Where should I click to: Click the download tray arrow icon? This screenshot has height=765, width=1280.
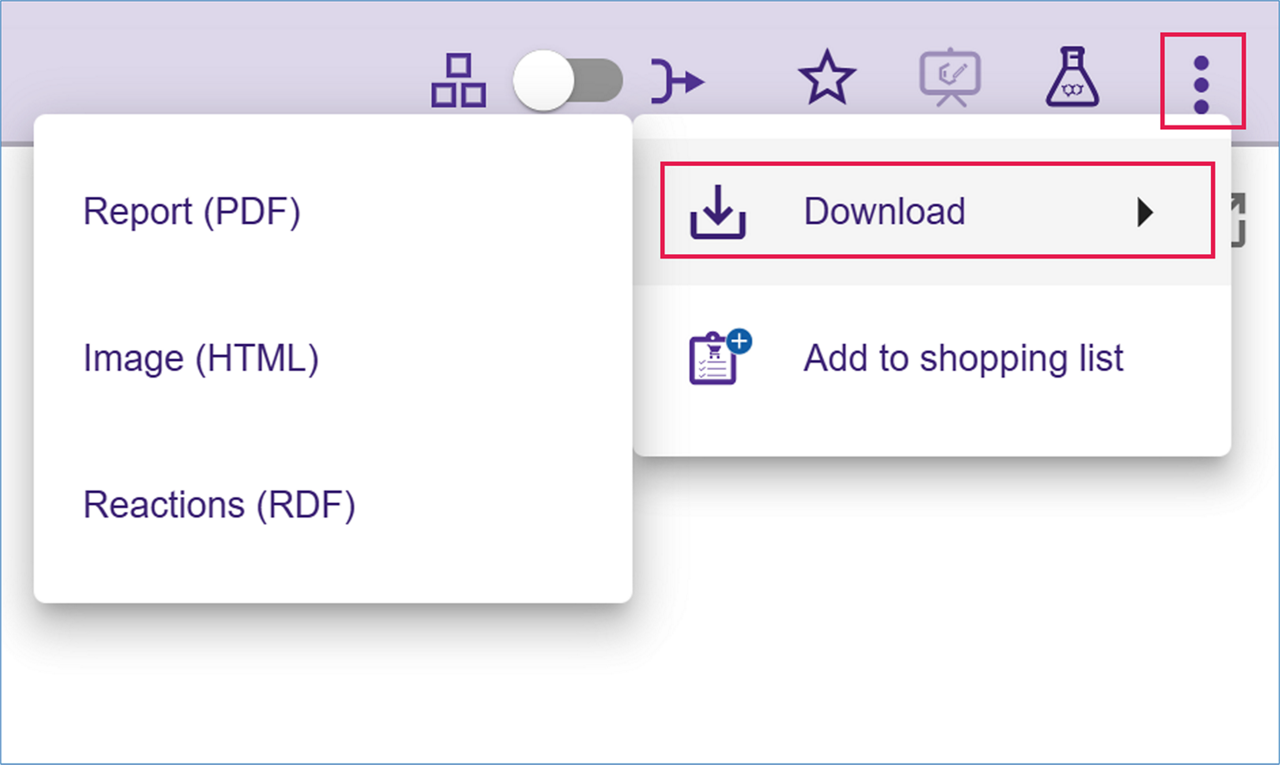717,212
